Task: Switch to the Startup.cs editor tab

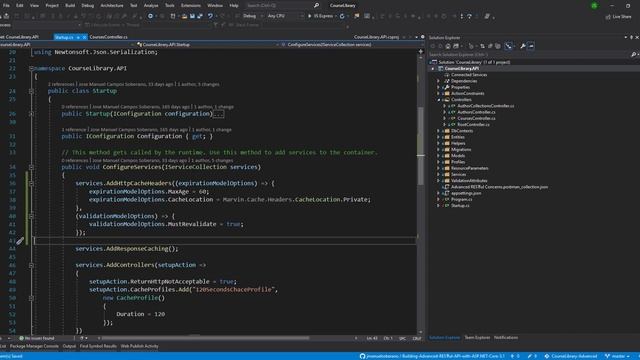Action: click(64, 37)
